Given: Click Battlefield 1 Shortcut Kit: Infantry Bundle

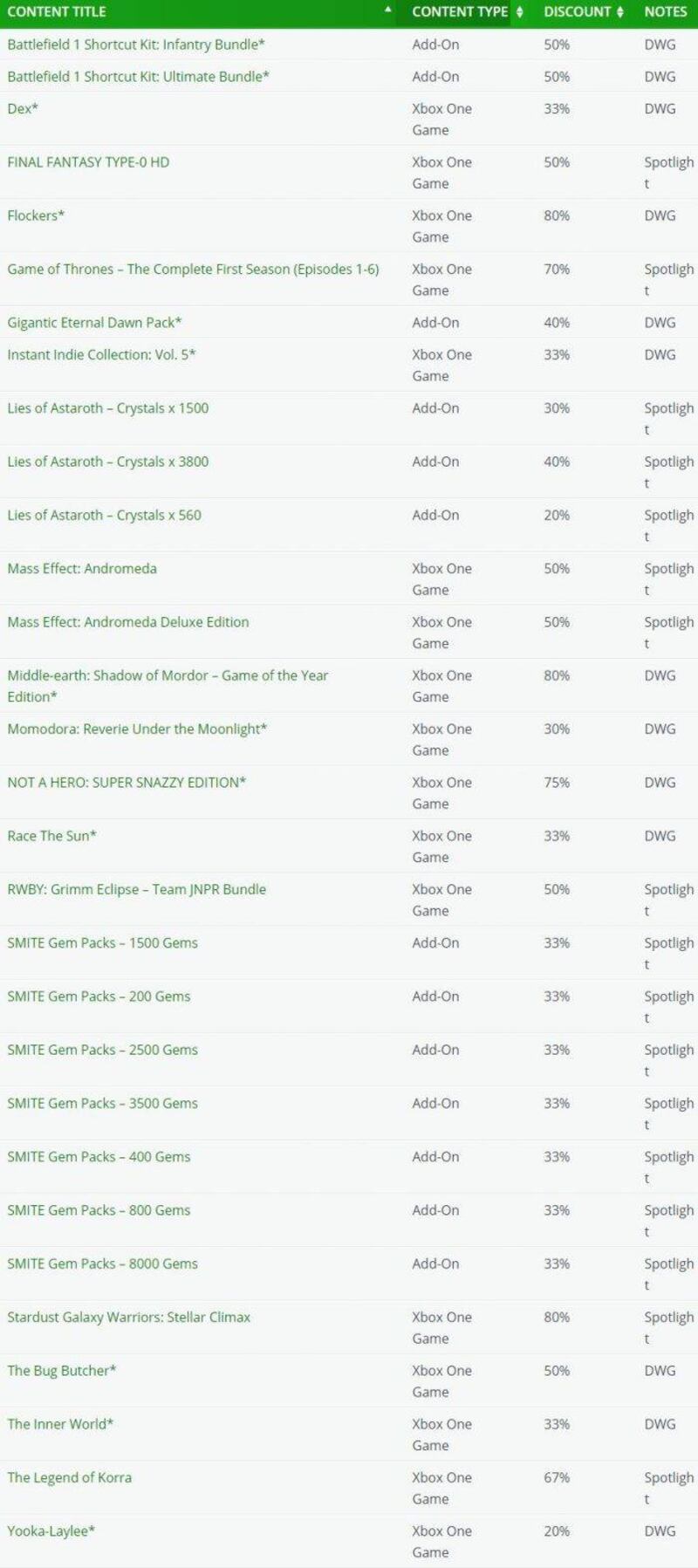Looking at the screenshot, I should tap(136, 45).
